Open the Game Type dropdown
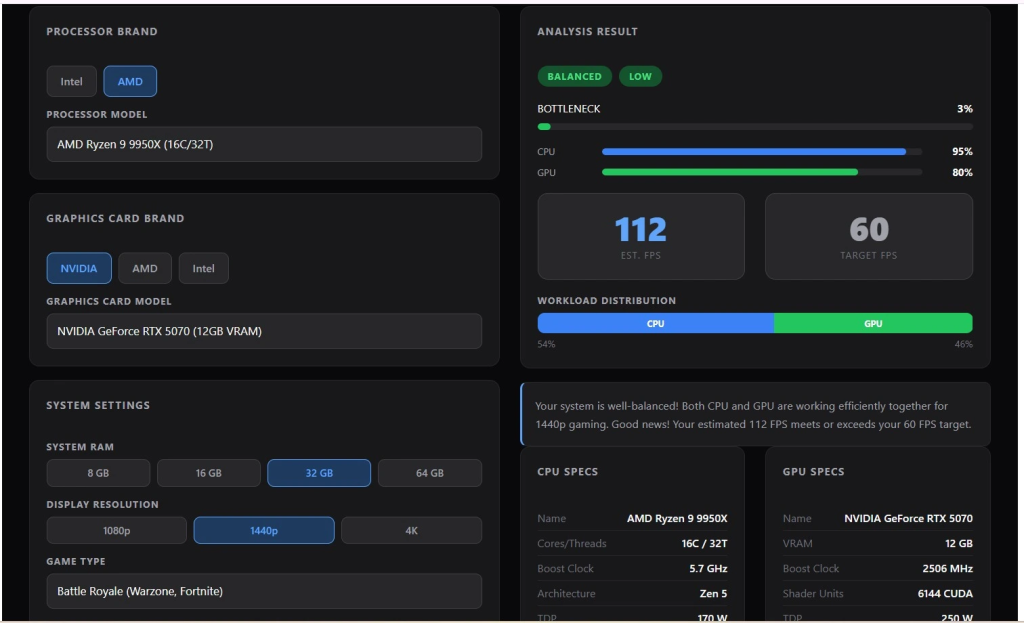The height and width of the screenshot is (623, 1024). click(264, 591)
